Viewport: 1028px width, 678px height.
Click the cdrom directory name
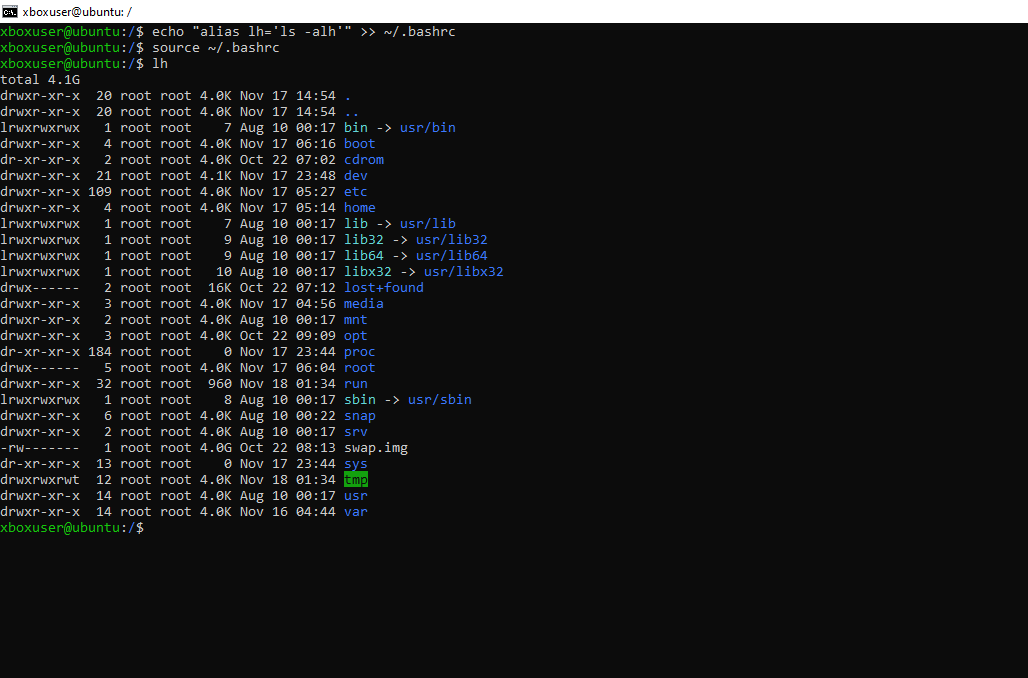click(x=364, y=160)
